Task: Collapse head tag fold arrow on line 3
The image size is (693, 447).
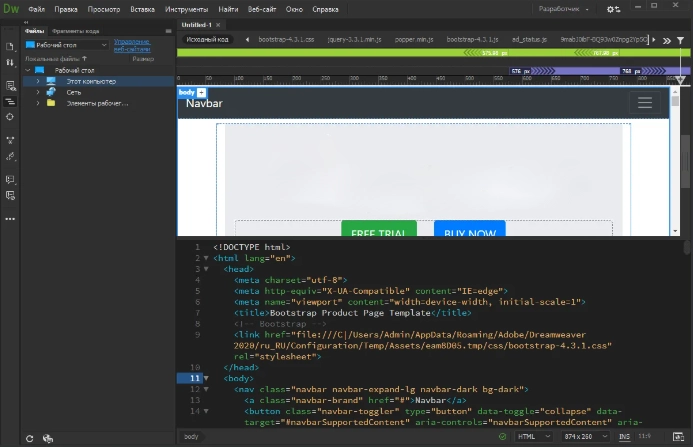Action: 206,269
